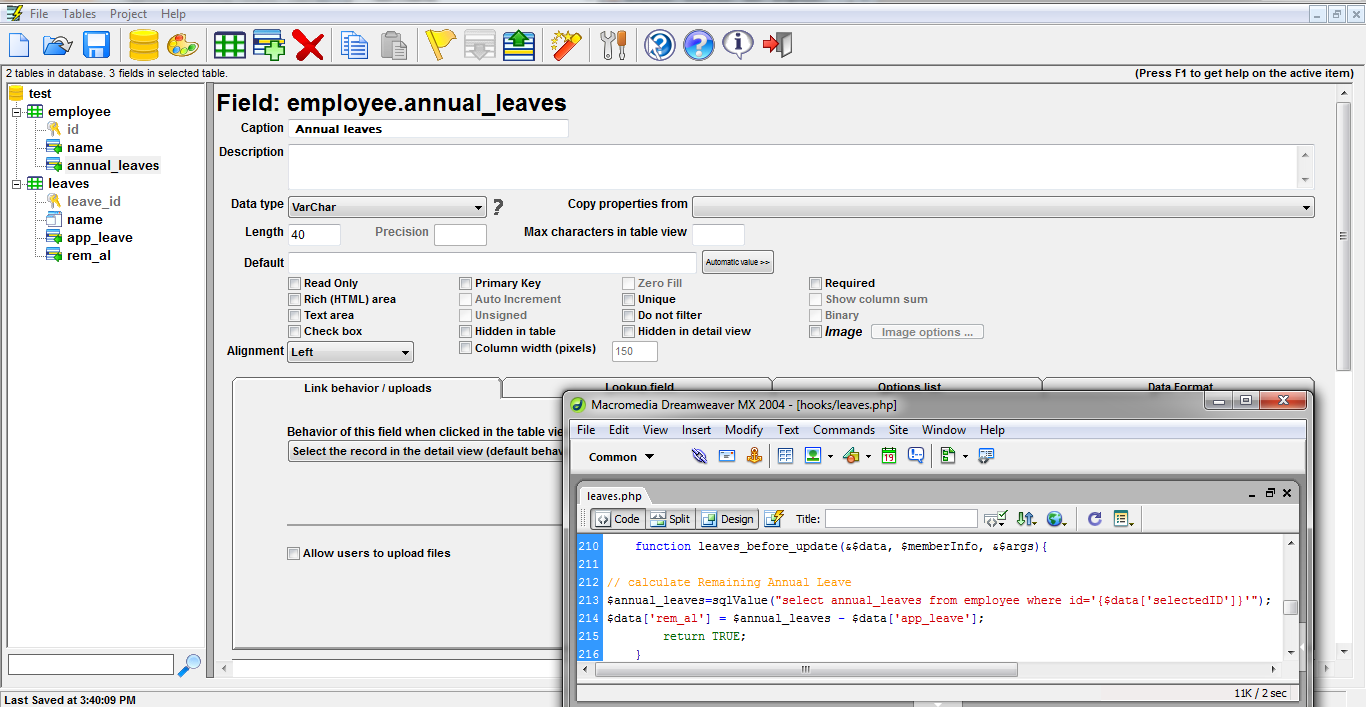This screenshot has width=1366, height=707.
Task: Toggle the Read Only checkbox
Action: click(295, 283)
